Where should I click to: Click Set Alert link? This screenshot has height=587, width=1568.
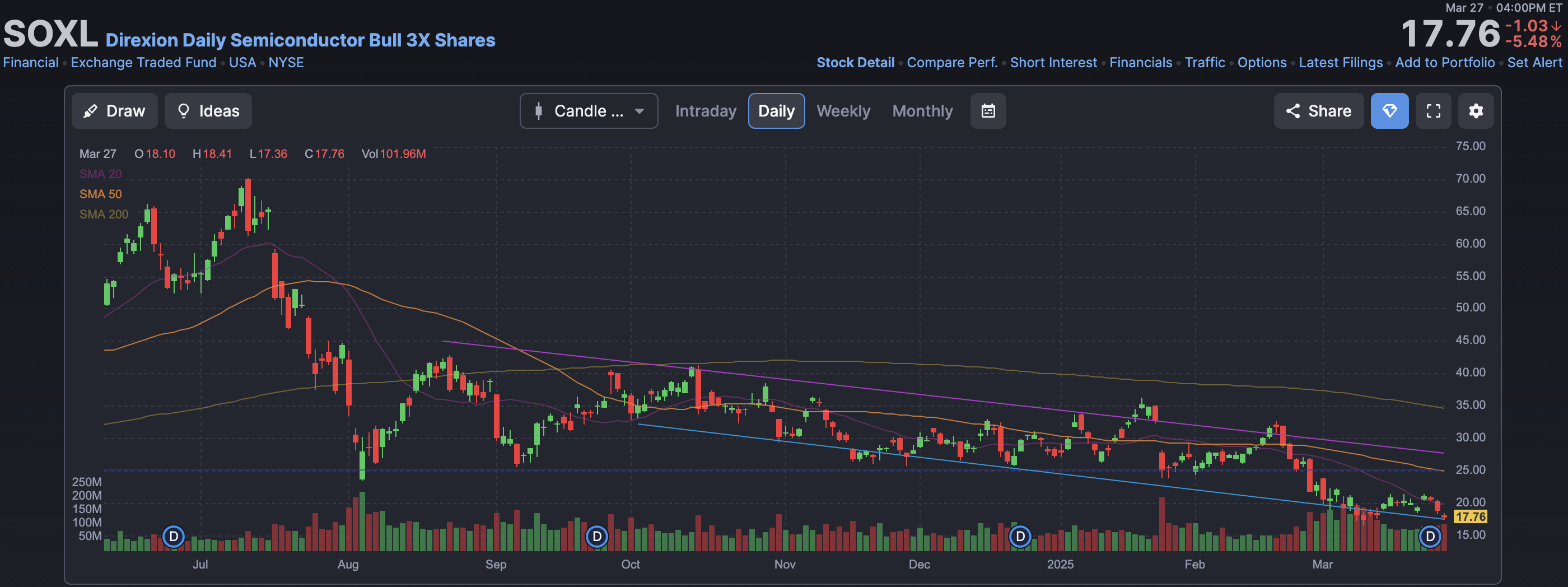1534,63
